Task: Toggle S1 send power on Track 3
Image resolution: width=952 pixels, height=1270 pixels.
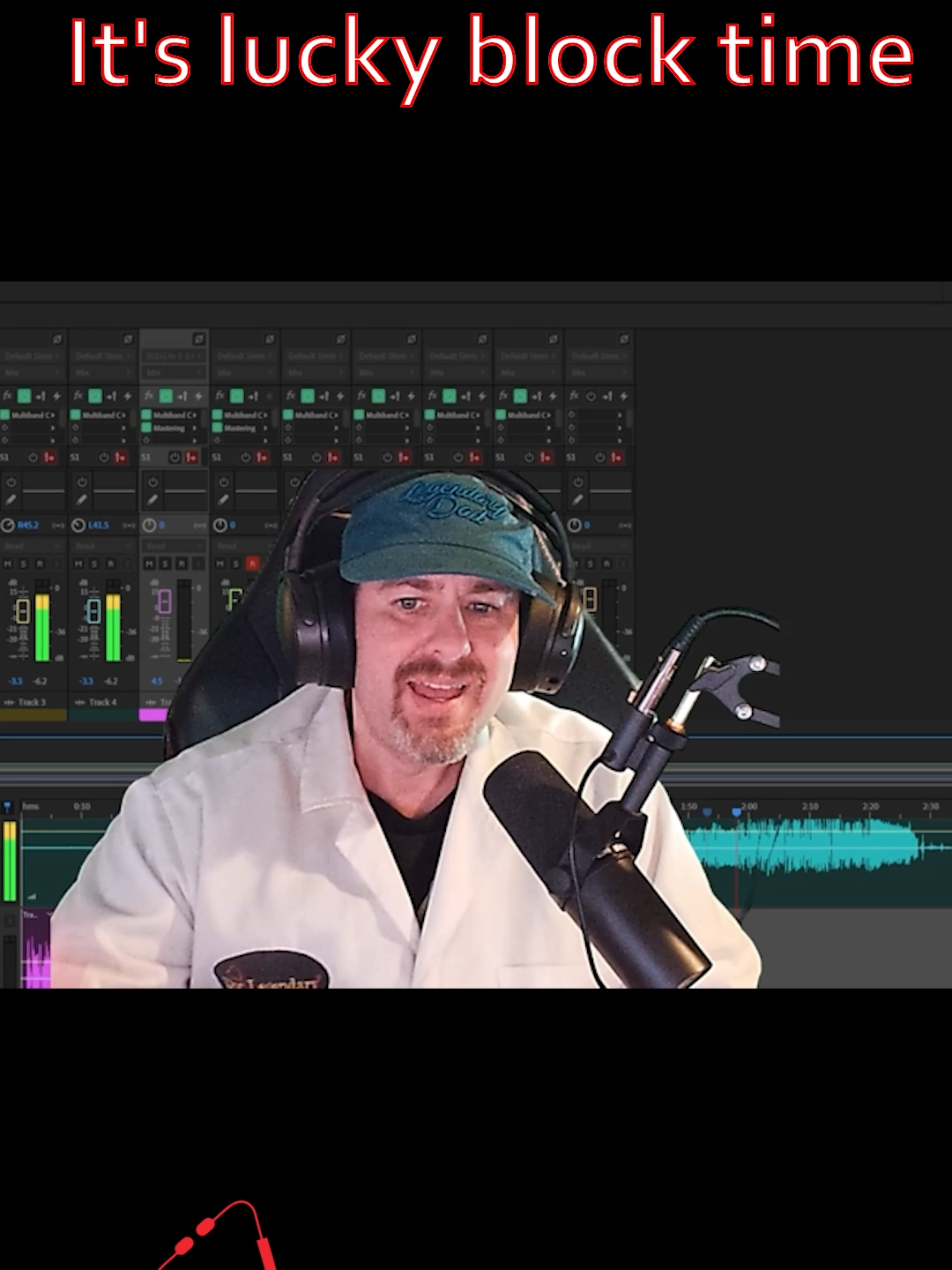Action: click(x=33, y=457)
